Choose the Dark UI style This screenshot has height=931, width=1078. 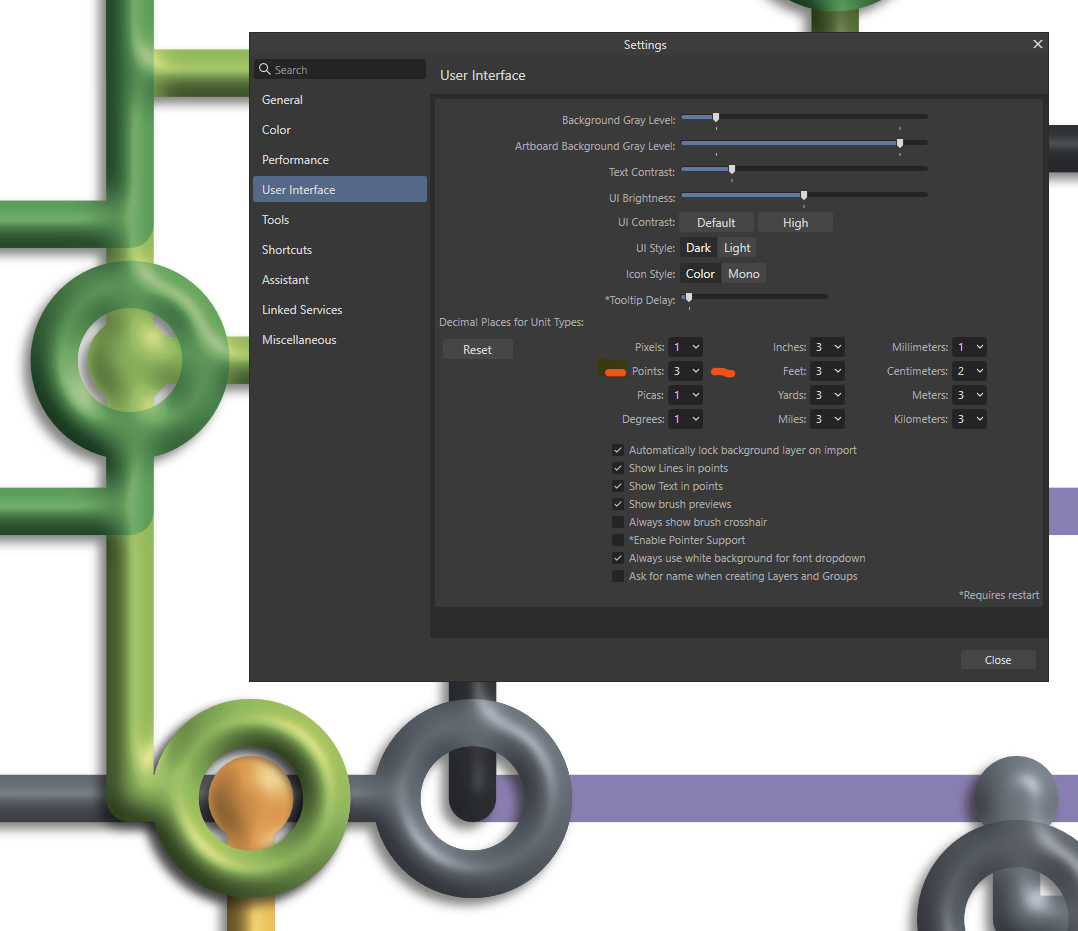698,248
